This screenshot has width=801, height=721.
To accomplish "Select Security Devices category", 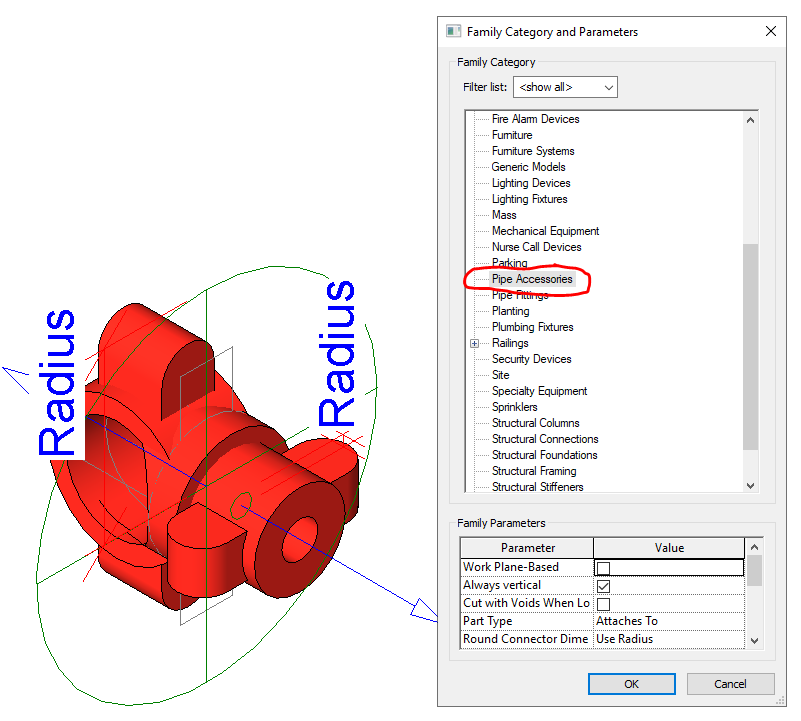I will click(531, 359).
